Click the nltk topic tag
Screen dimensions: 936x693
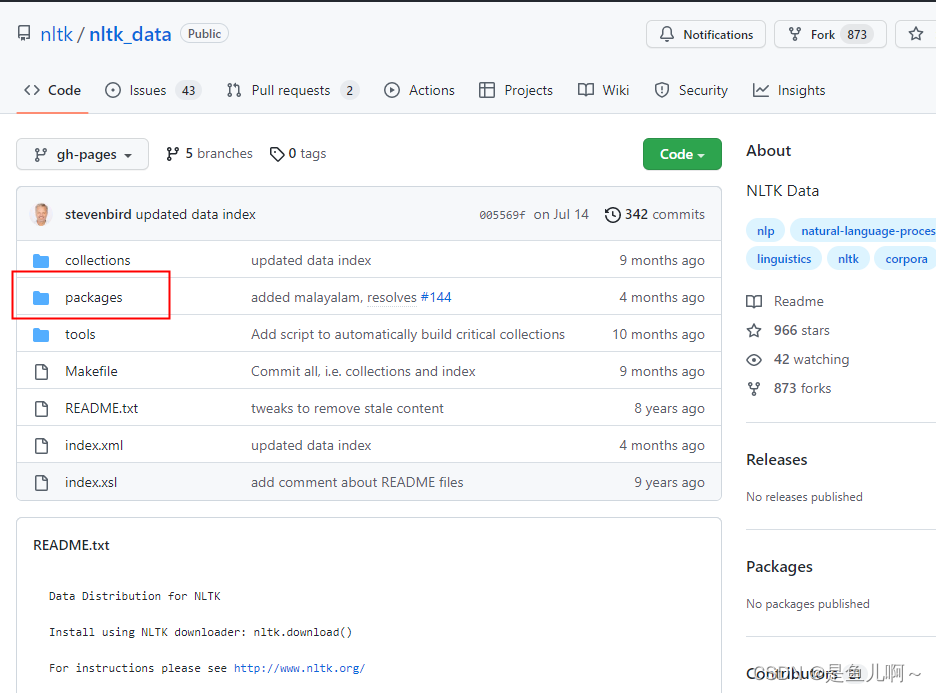[848, 259]
